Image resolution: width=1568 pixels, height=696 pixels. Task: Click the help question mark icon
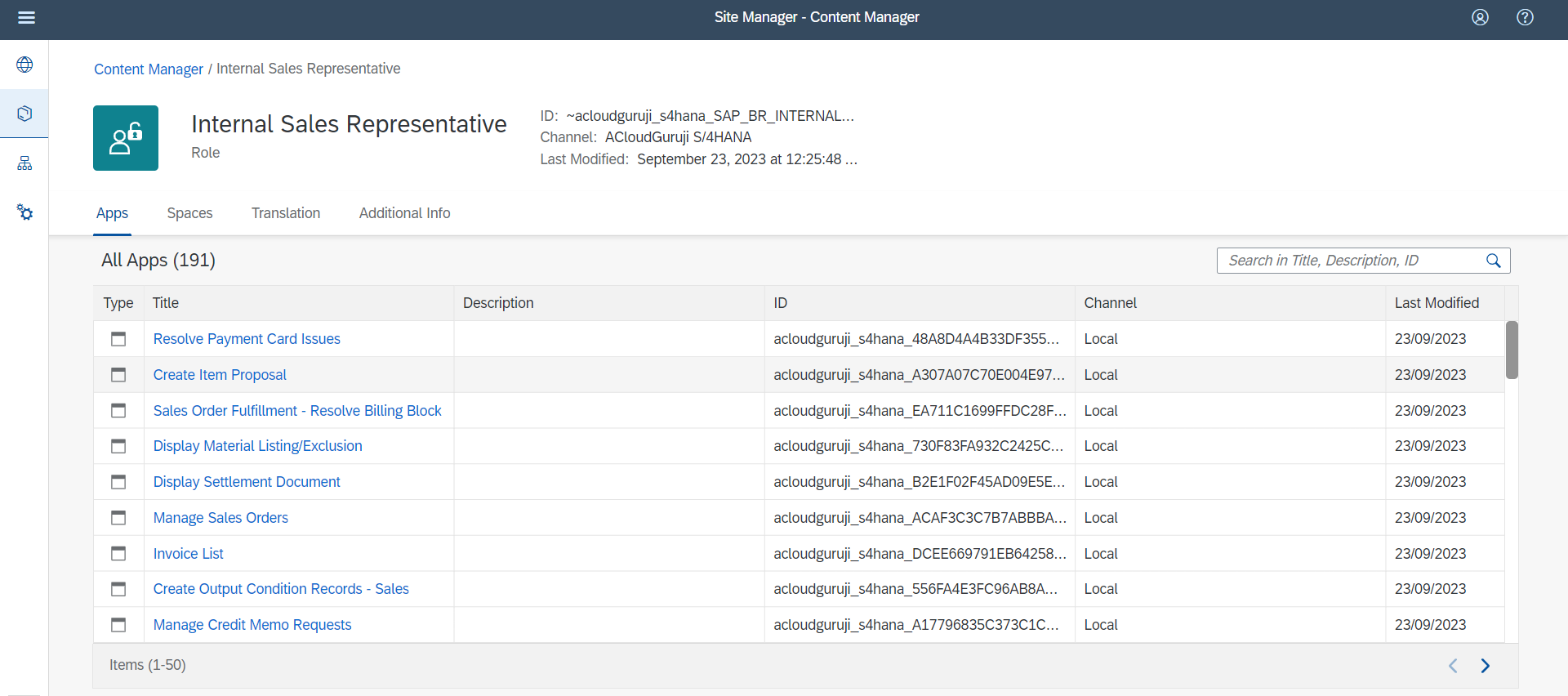[x=1525, y=18]
